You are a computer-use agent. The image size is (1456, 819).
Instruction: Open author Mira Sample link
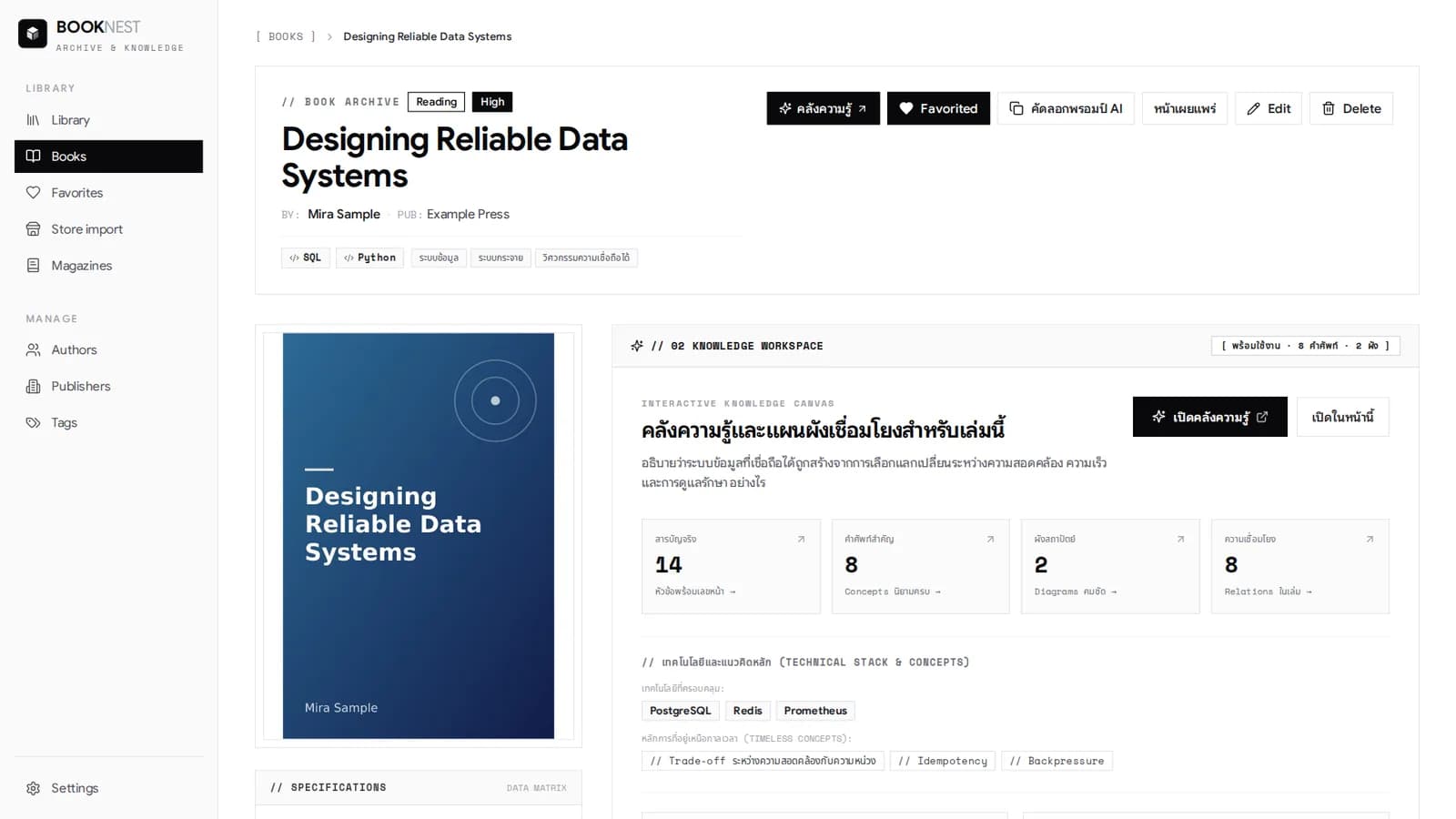click(x=344, y=214)
